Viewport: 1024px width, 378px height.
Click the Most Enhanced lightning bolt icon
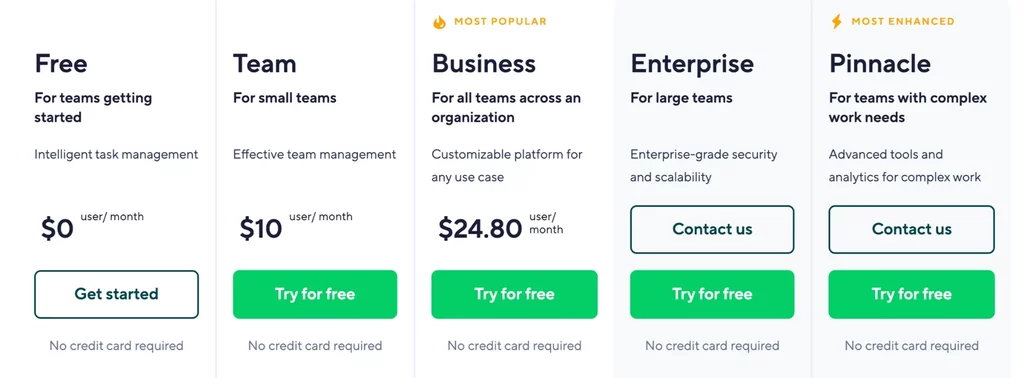tap(837, 22)
